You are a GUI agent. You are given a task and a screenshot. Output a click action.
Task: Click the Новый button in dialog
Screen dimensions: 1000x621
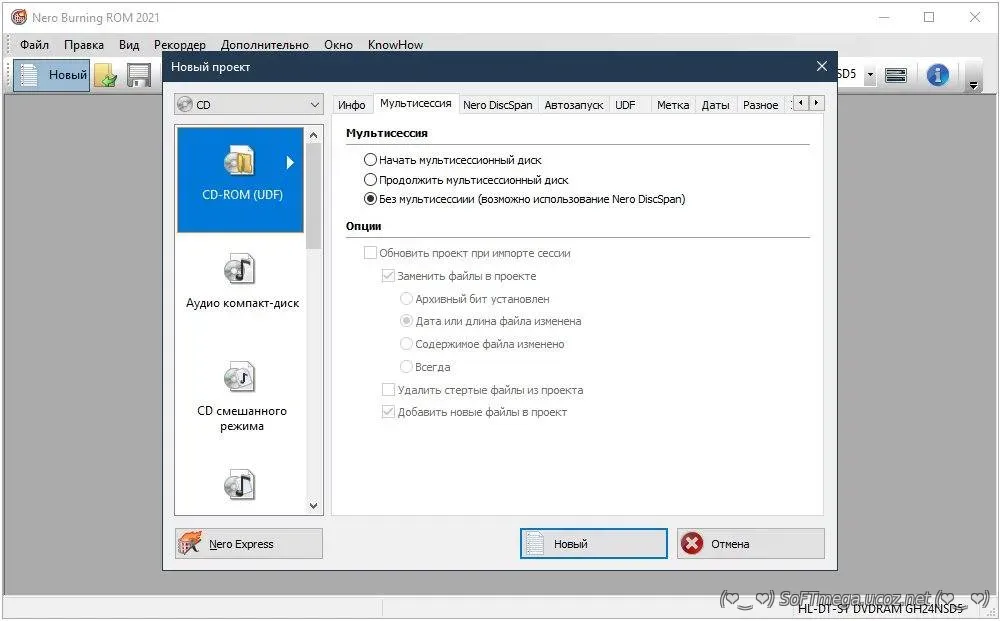coord(593,544)
